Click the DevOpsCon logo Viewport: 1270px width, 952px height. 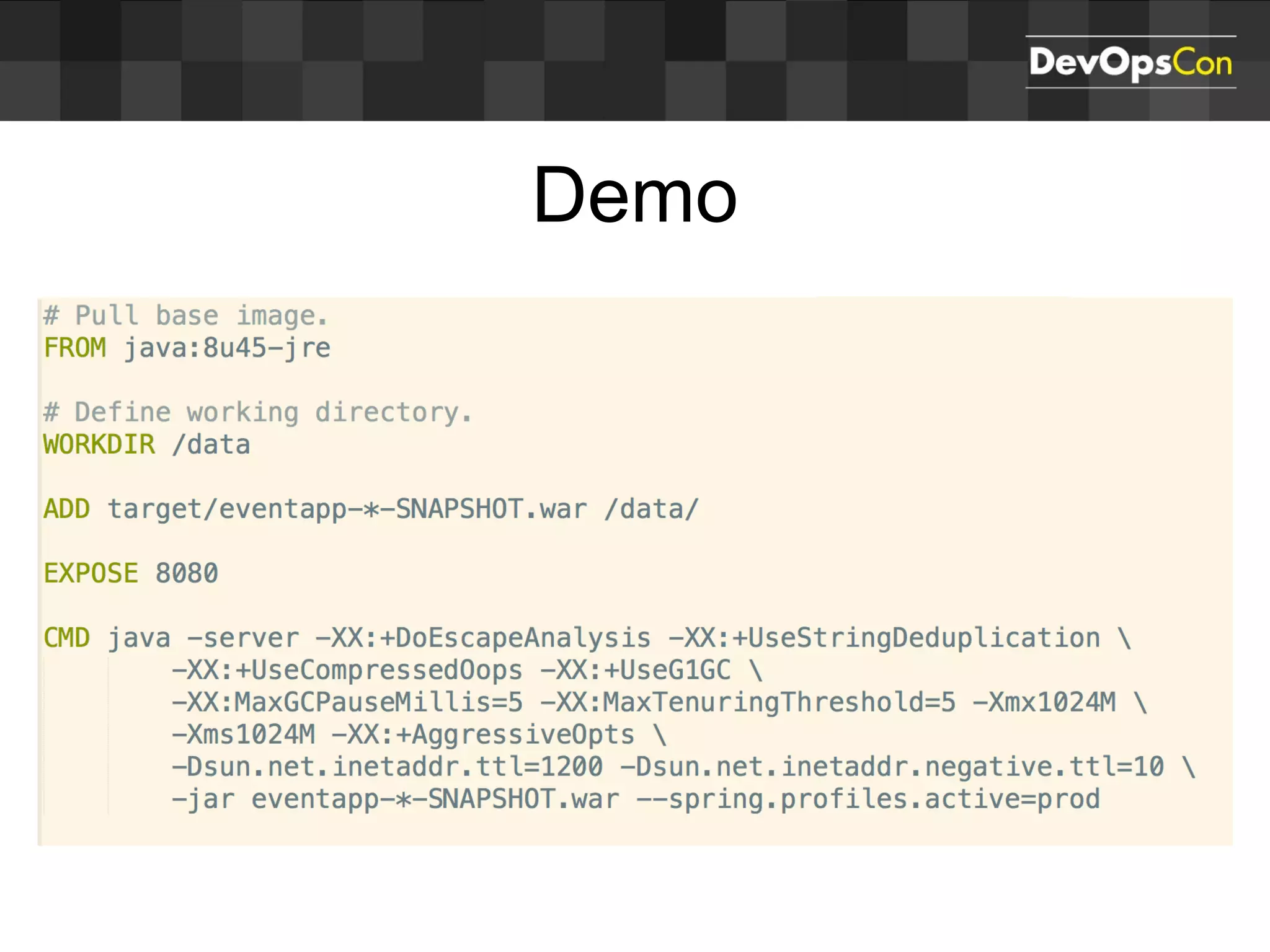click(1130, 62)
